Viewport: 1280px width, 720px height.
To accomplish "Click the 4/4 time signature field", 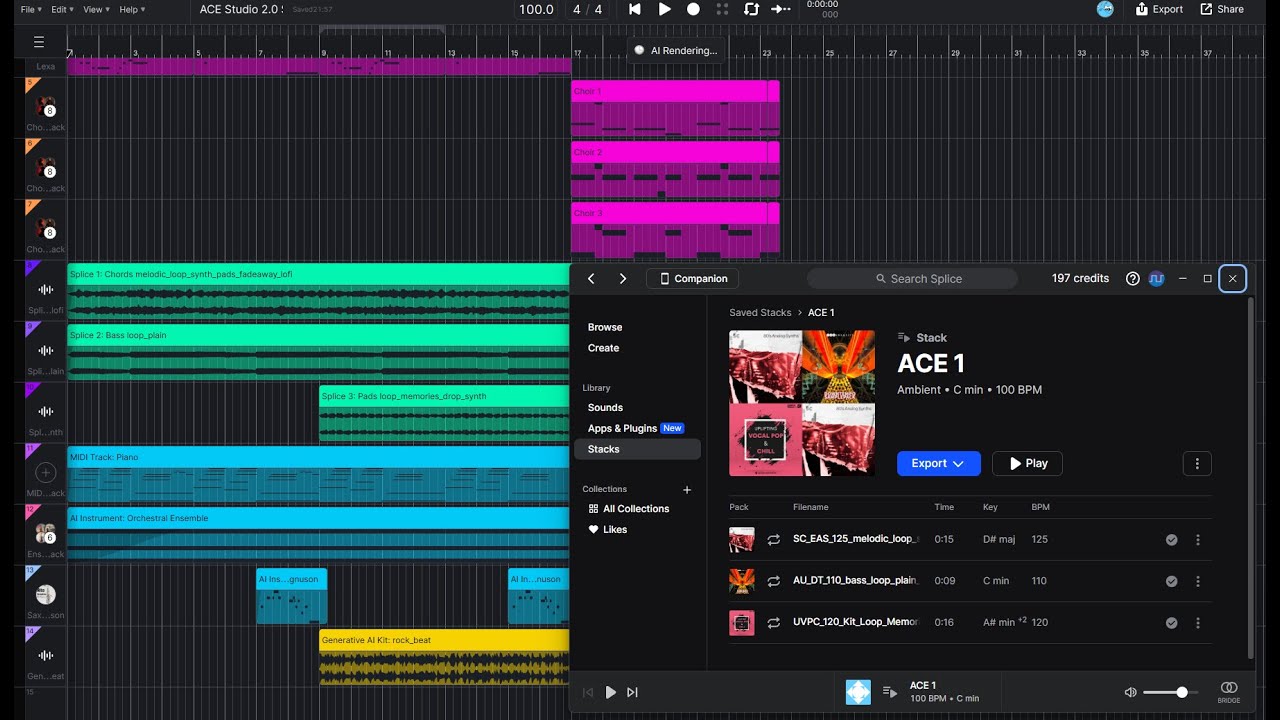I will (588, 9).
